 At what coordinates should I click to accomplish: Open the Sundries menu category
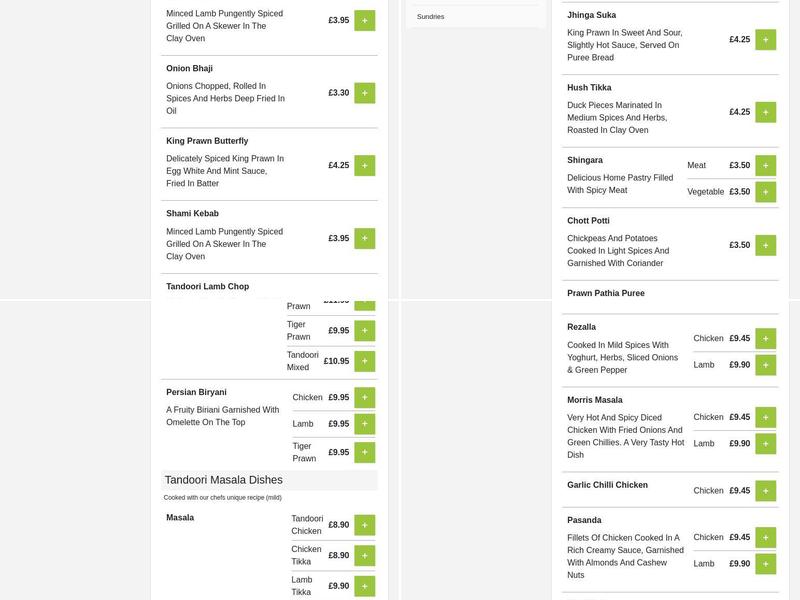pos(431,17)
